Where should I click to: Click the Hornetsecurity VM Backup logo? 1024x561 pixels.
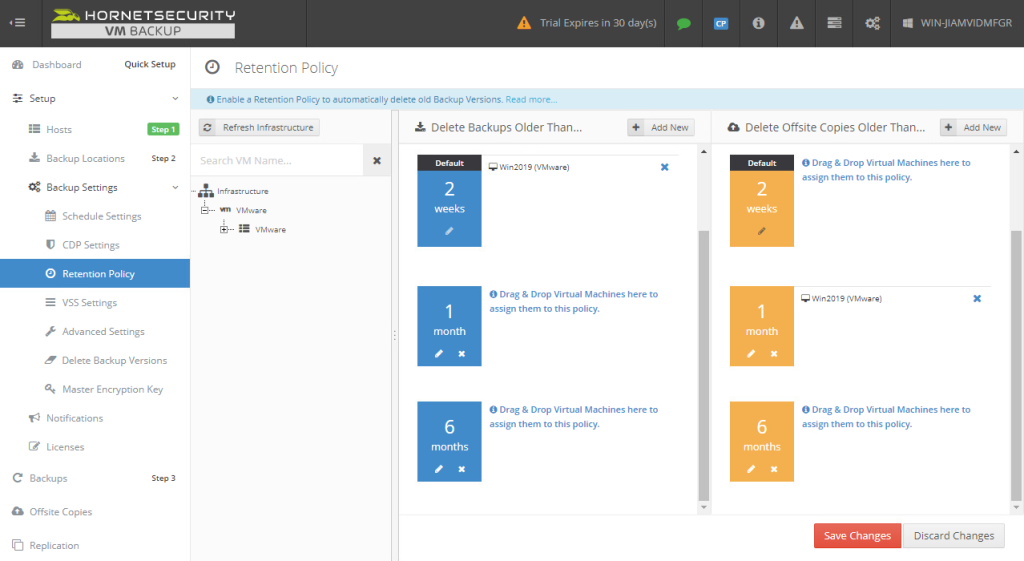(143, 23)
